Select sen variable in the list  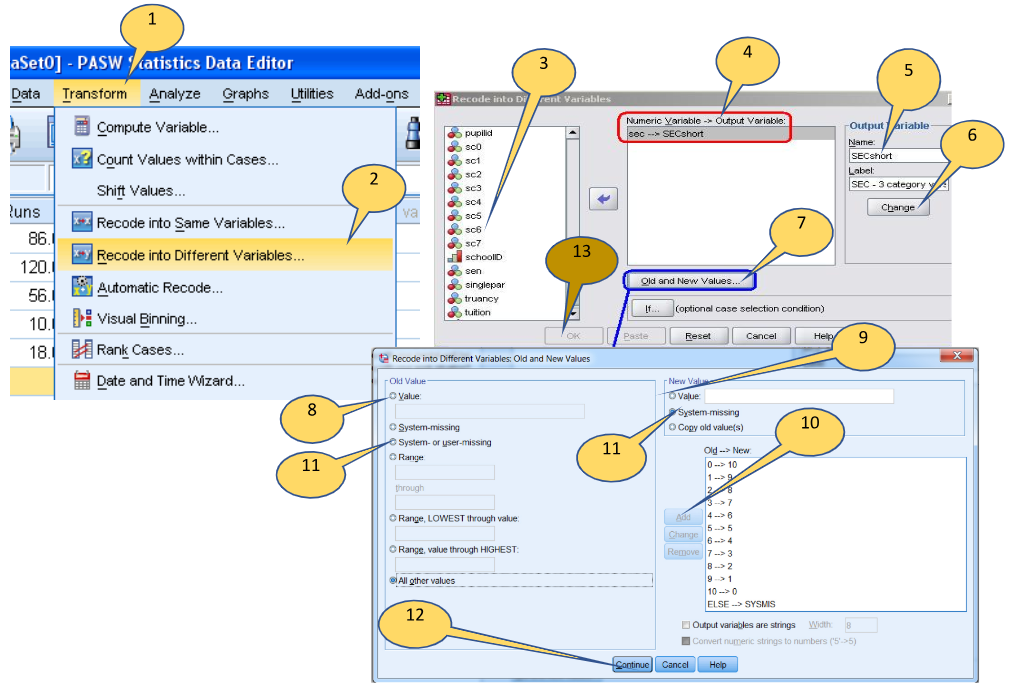tap(472, 271)
